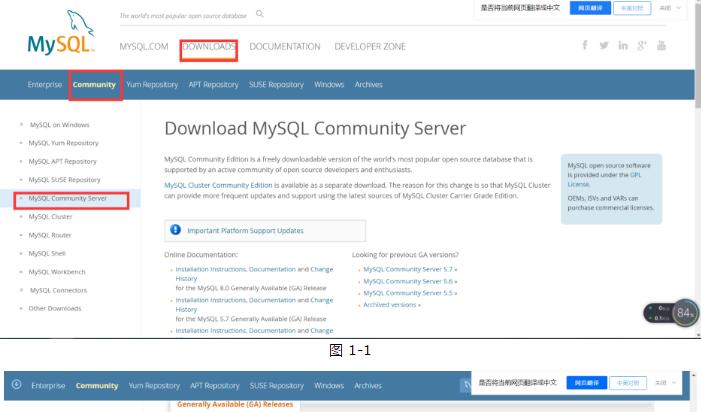Open the DEVELOPER ZONE menu item

coord(370,46)
